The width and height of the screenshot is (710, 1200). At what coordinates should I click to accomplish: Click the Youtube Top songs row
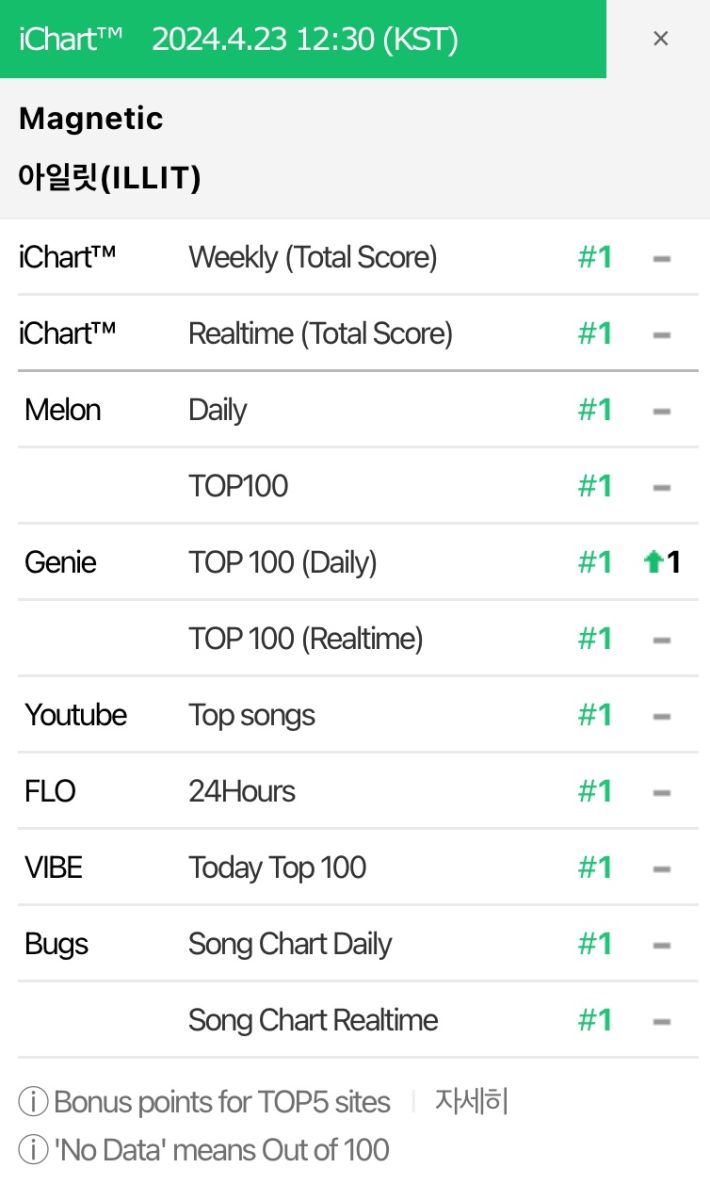358,715
